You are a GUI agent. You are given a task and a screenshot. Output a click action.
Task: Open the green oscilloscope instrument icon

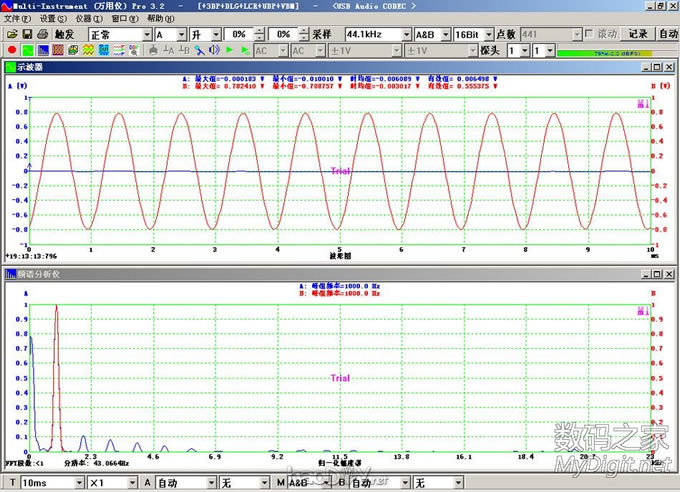[x=29, y=50]
